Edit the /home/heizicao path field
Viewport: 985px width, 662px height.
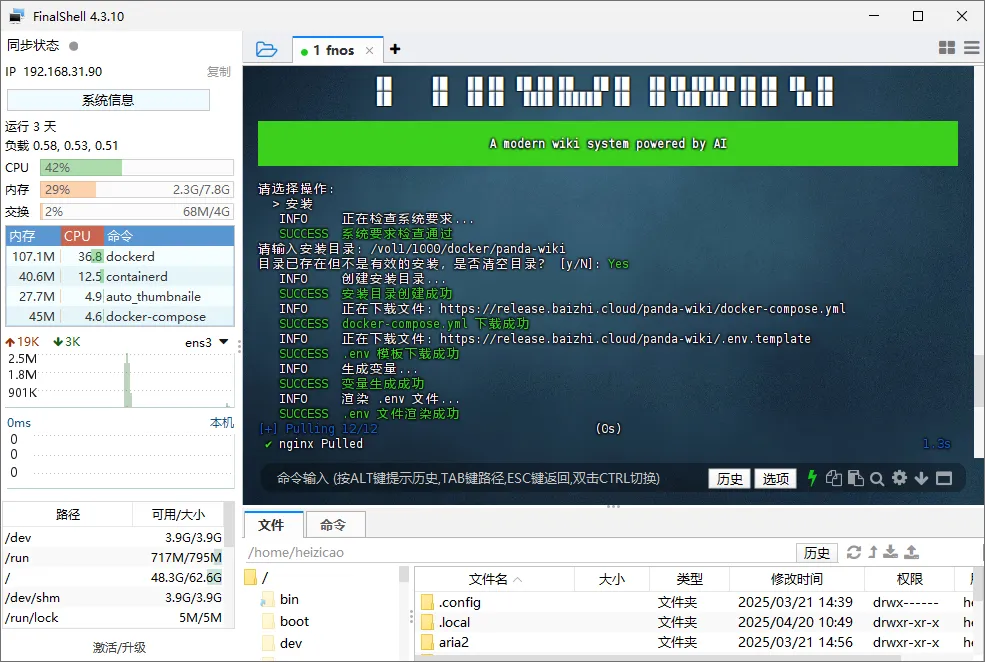point(518,553)
